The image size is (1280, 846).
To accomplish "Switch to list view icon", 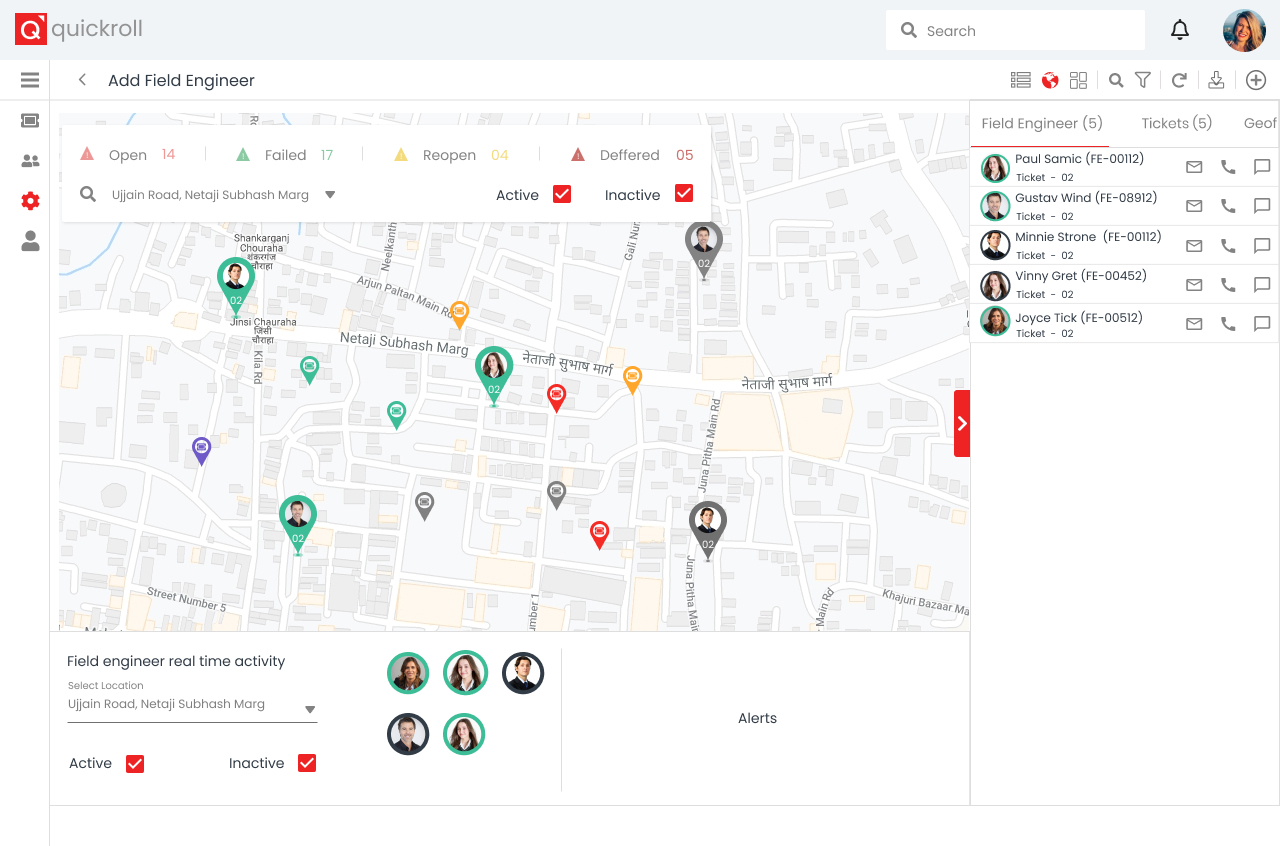I will (x=1020, y=80).
